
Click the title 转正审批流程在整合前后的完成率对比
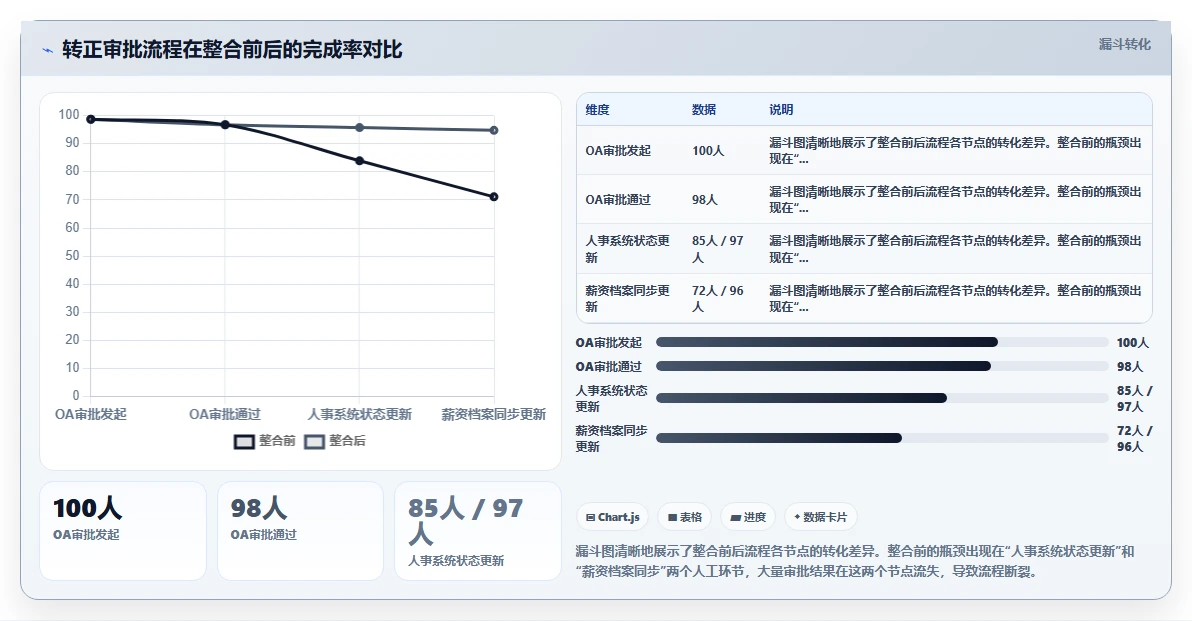click(x=233, y=50)
